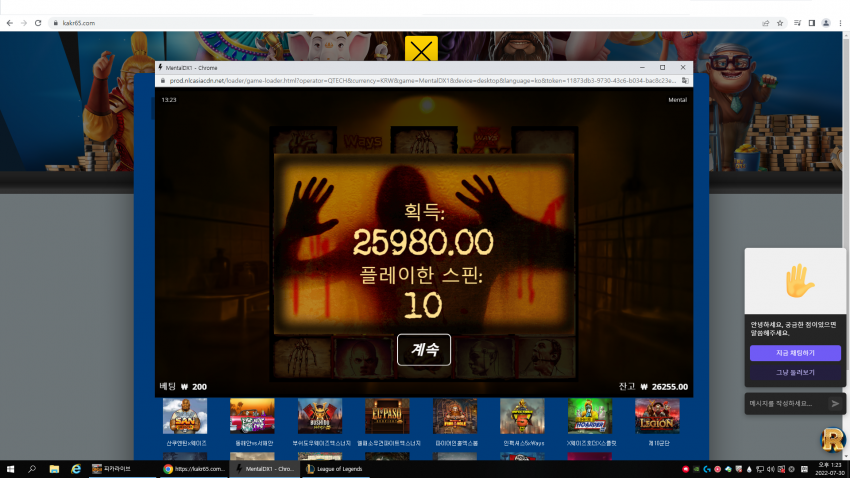Send chat message arrow icon
Image resolution: width=850 pixels, height=478 pixels.
pos(835,403)
